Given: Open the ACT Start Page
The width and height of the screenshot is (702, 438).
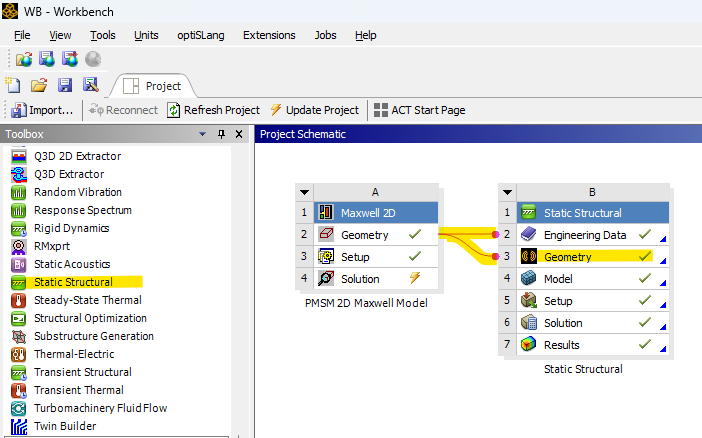Looking at the screenshot, I should pos(419,110).
